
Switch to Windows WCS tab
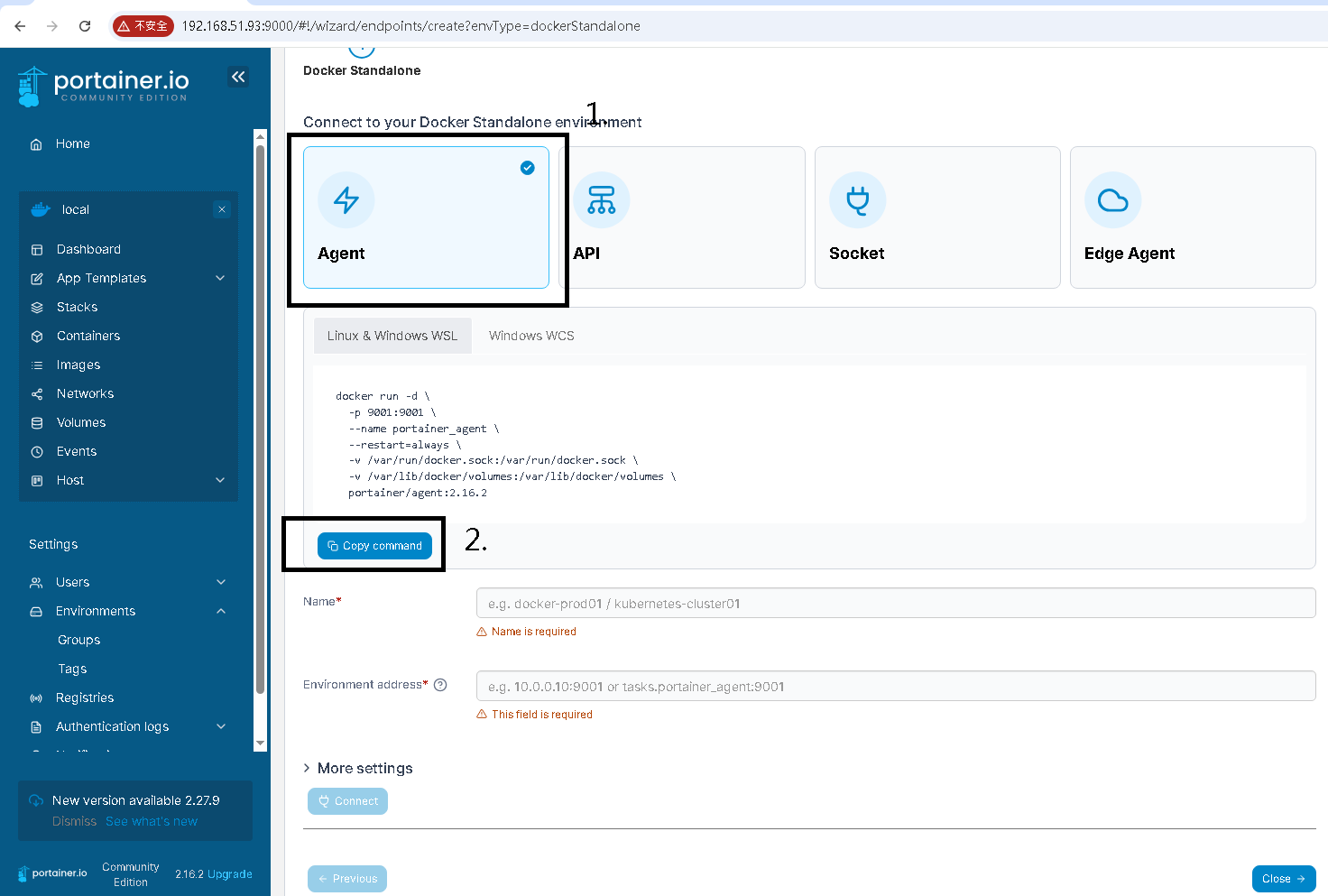(x=531, y=336)
